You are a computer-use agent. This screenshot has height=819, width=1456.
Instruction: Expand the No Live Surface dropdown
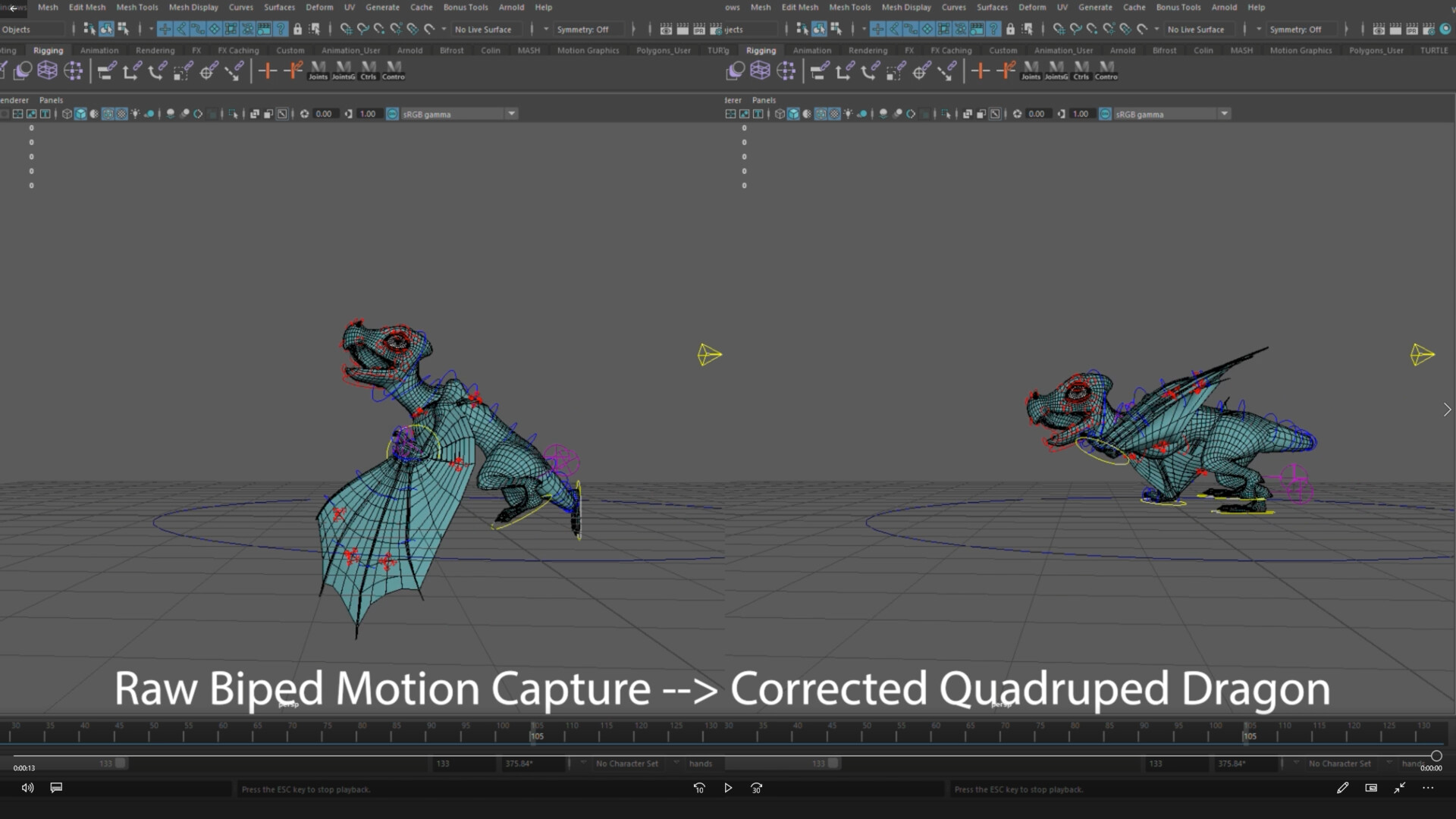[544, 29]
